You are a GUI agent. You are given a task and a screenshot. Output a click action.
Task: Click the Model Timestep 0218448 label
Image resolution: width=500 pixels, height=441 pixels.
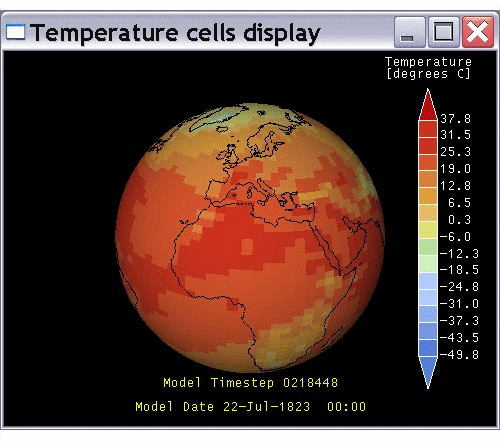click(250, 382)
